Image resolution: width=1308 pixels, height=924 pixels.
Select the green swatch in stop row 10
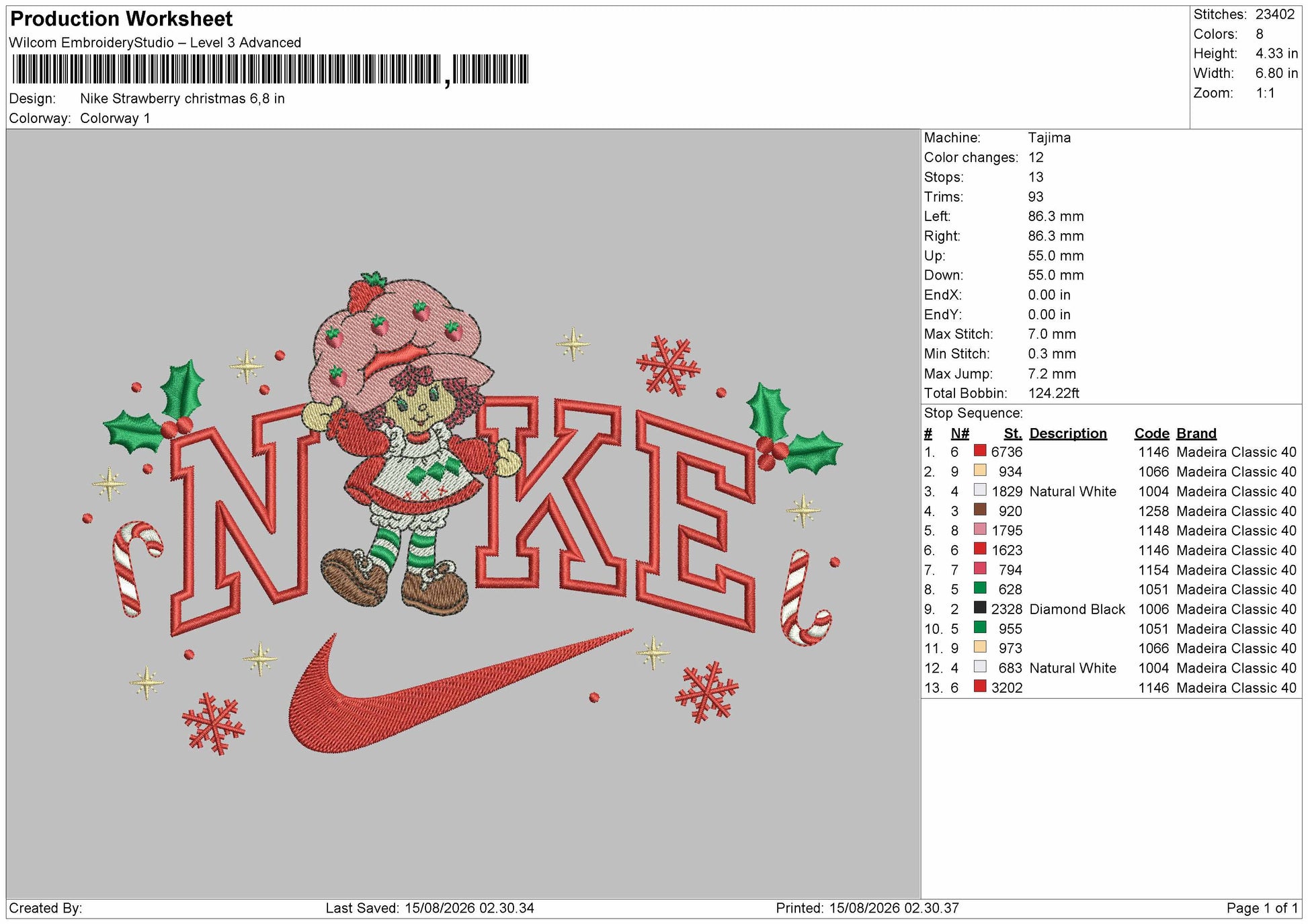click(x=980, y=628)
